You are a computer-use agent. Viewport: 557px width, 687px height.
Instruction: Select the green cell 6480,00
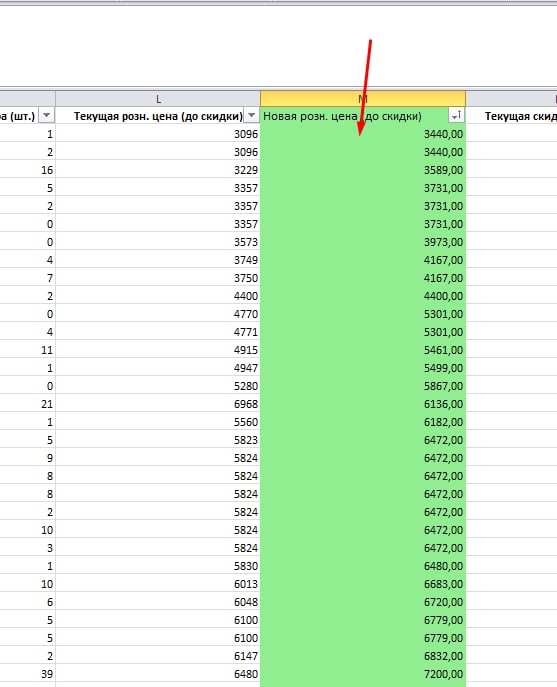click(x=363, y=566)
